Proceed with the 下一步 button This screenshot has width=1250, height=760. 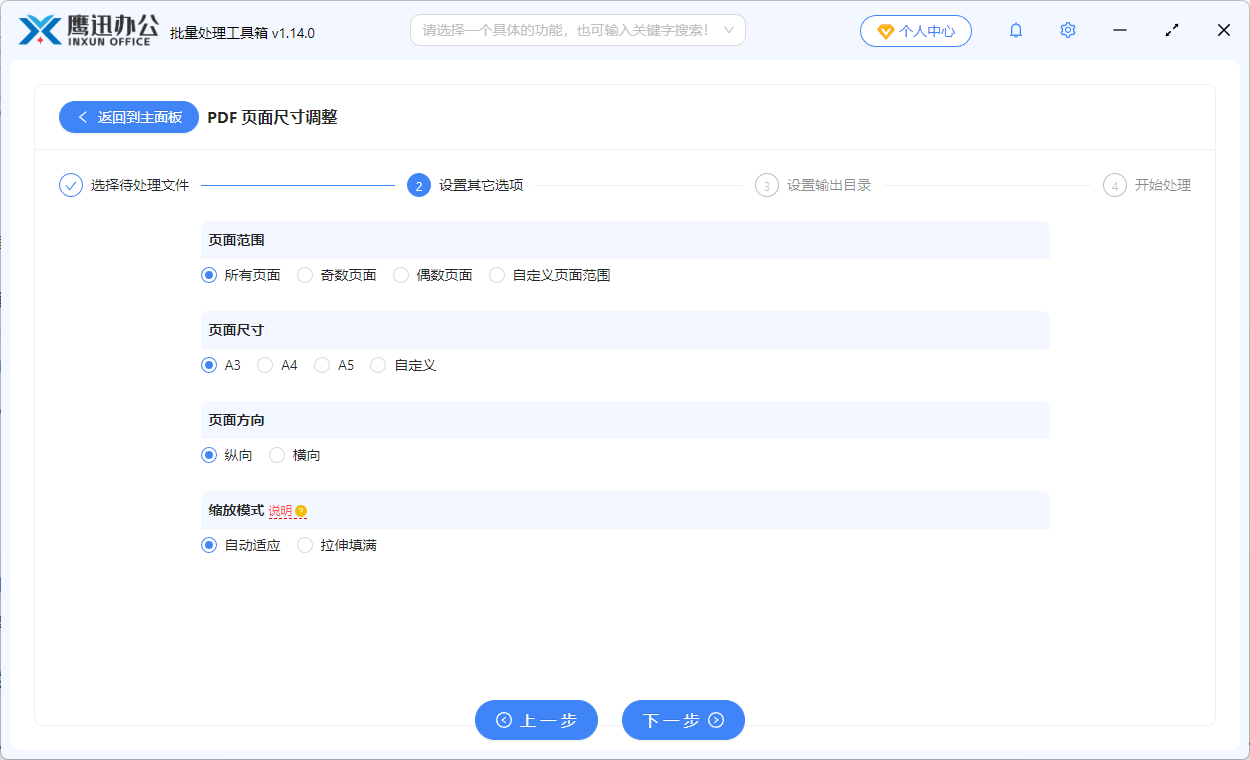click(683, 719)
